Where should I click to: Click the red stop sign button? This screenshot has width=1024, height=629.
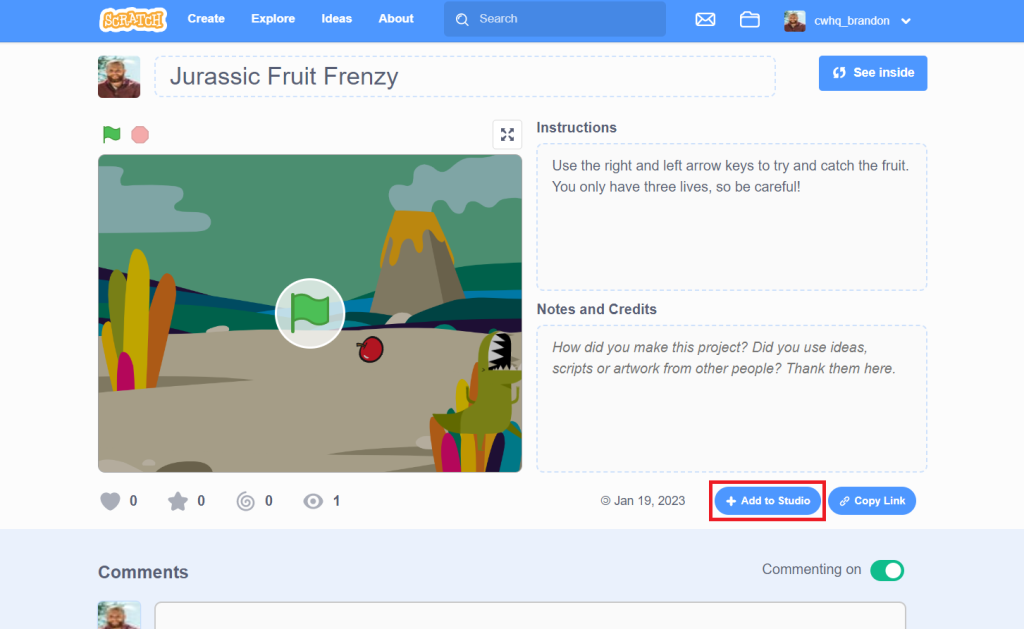(x=140, y=135)
